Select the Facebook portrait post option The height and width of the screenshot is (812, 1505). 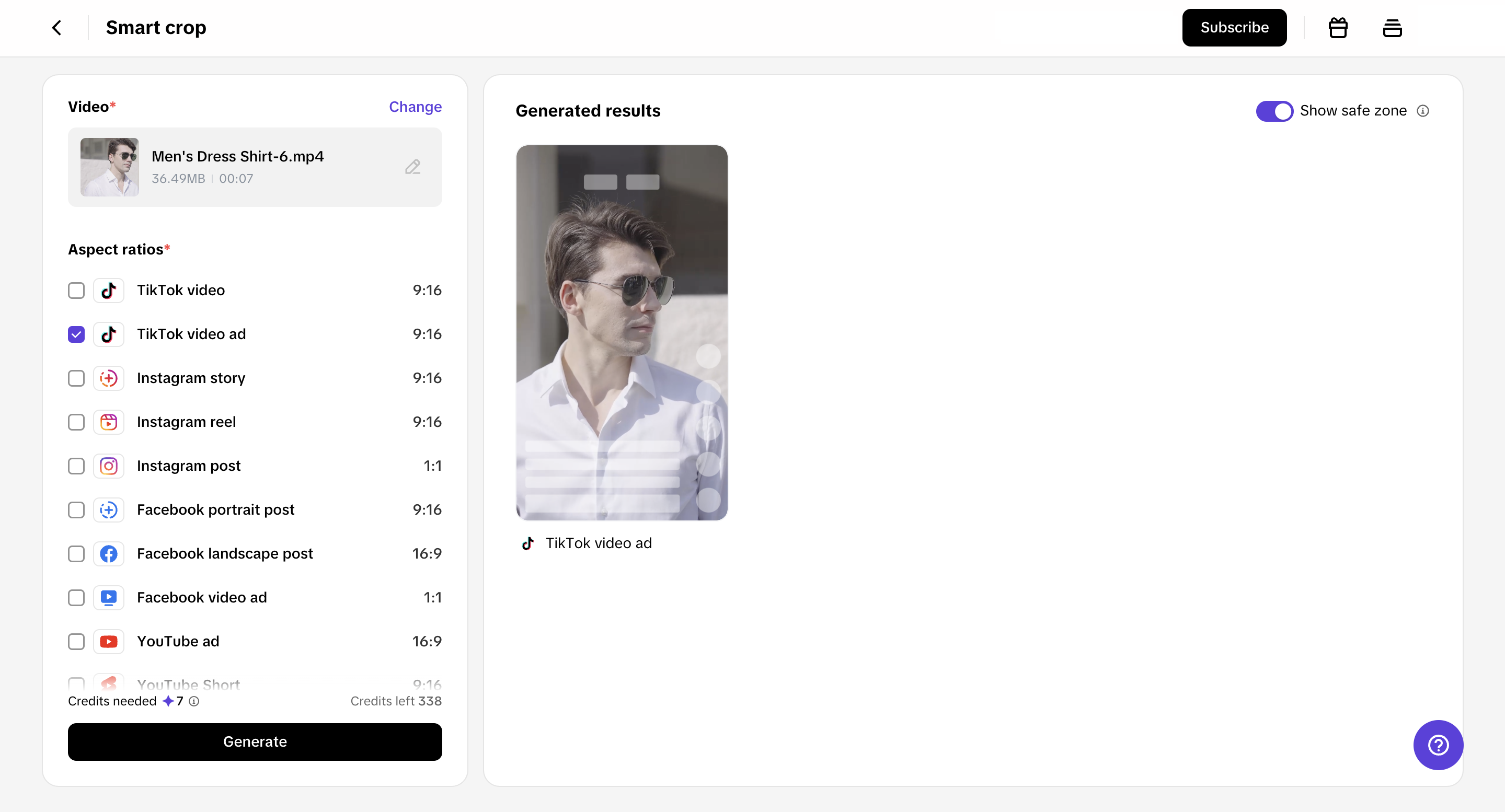[x=76, y=509]
